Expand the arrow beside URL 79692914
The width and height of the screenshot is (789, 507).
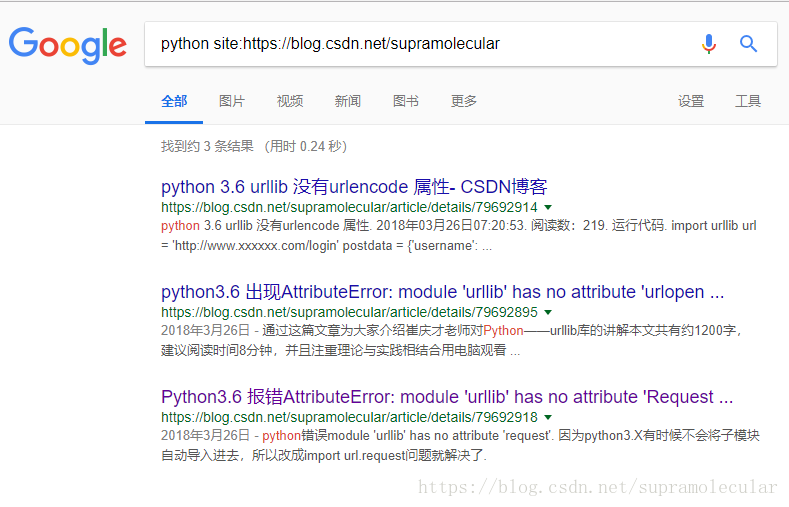click(548, 207)
